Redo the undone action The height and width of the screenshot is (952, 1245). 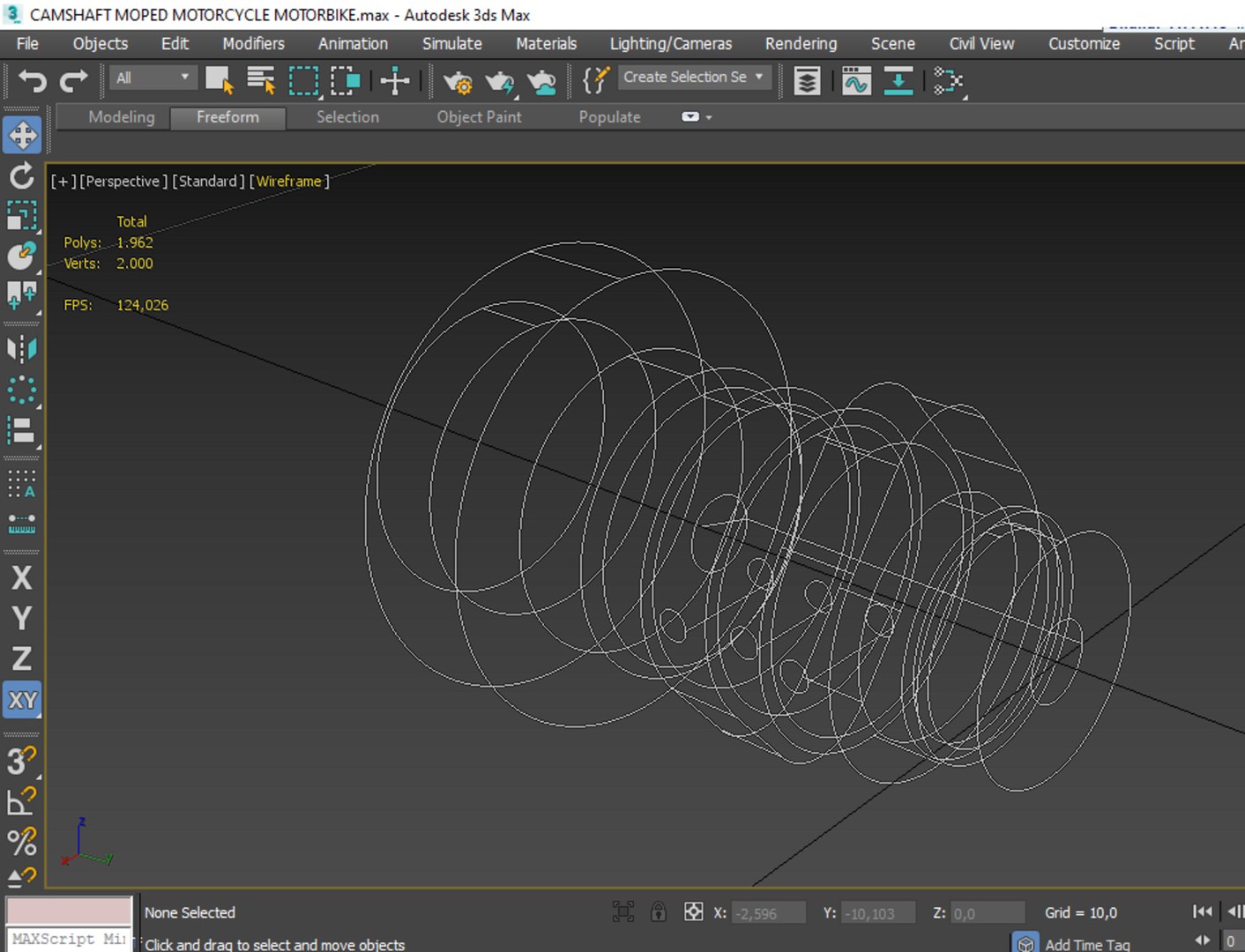coord(73,81)
